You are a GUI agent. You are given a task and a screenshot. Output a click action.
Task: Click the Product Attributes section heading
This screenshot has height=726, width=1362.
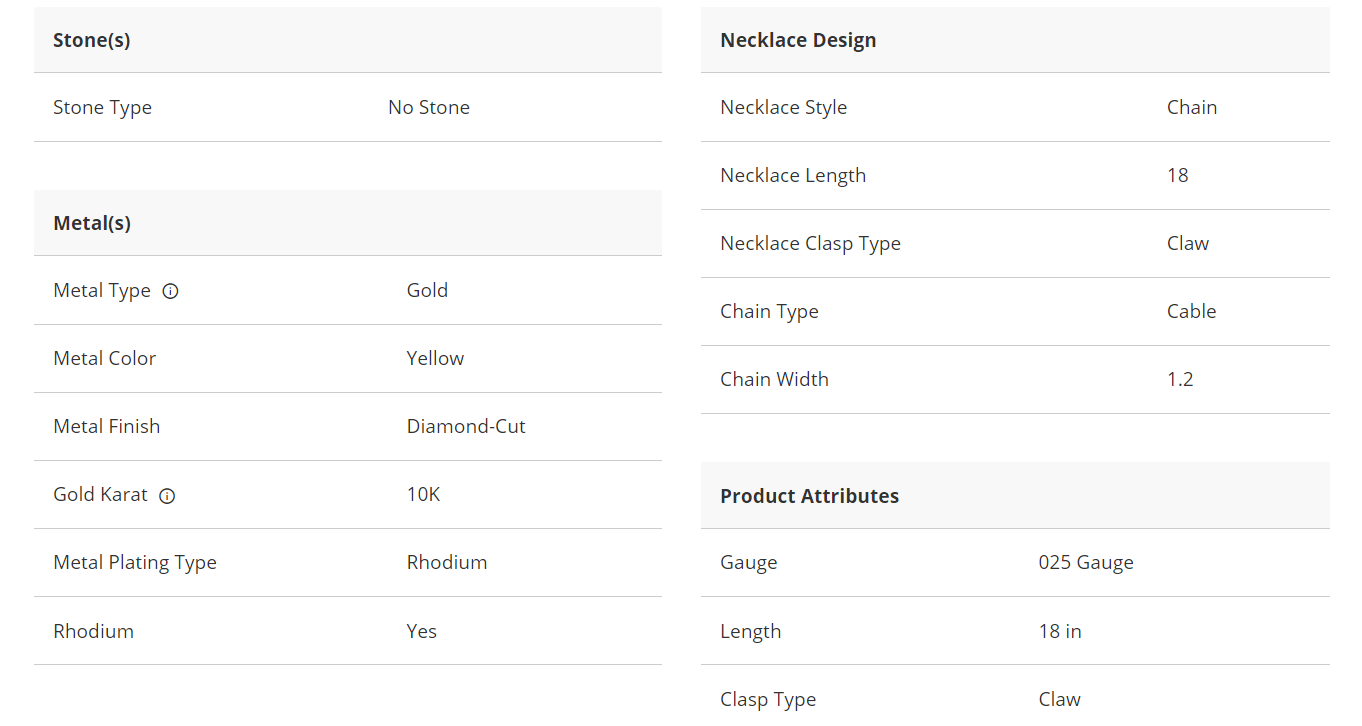click(809, 496)
